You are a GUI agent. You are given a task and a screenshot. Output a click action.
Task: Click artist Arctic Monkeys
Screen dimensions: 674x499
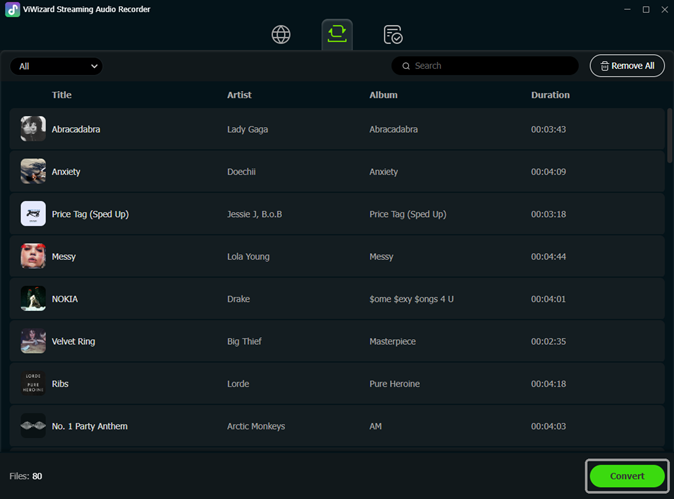(x=256, y=426)
